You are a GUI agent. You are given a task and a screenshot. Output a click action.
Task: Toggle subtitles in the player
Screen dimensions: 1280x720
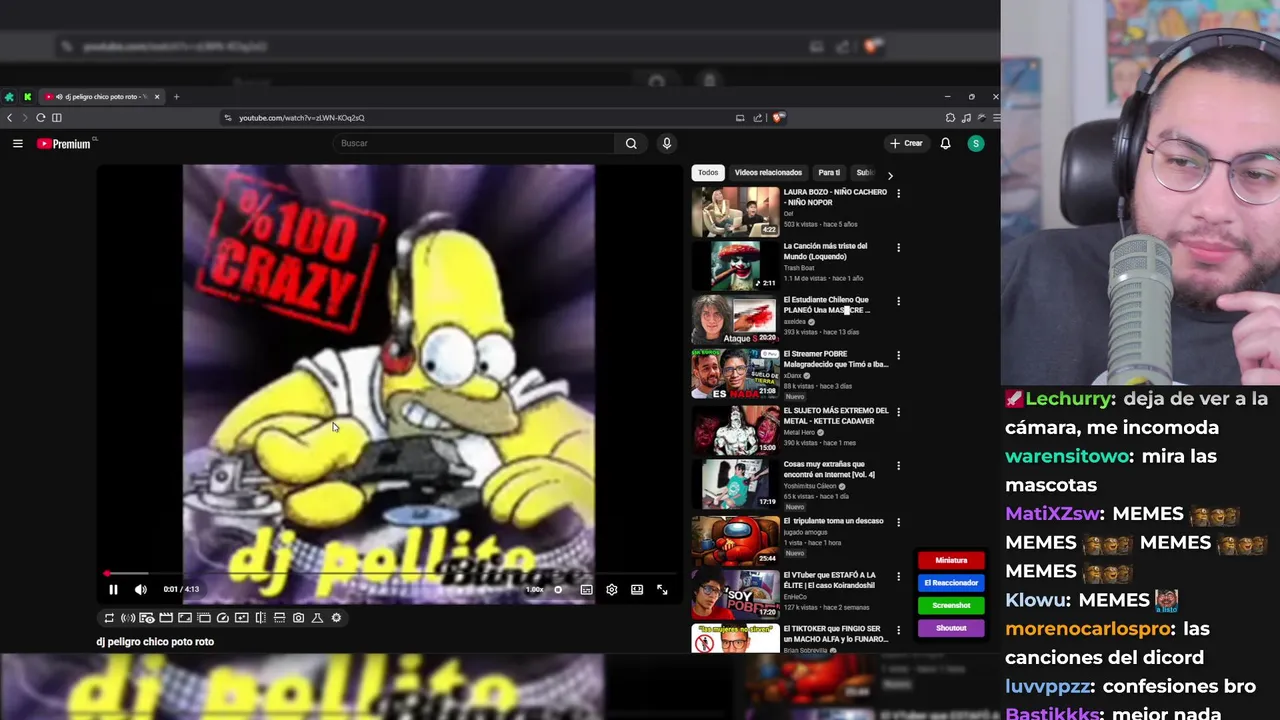point(586,590)
